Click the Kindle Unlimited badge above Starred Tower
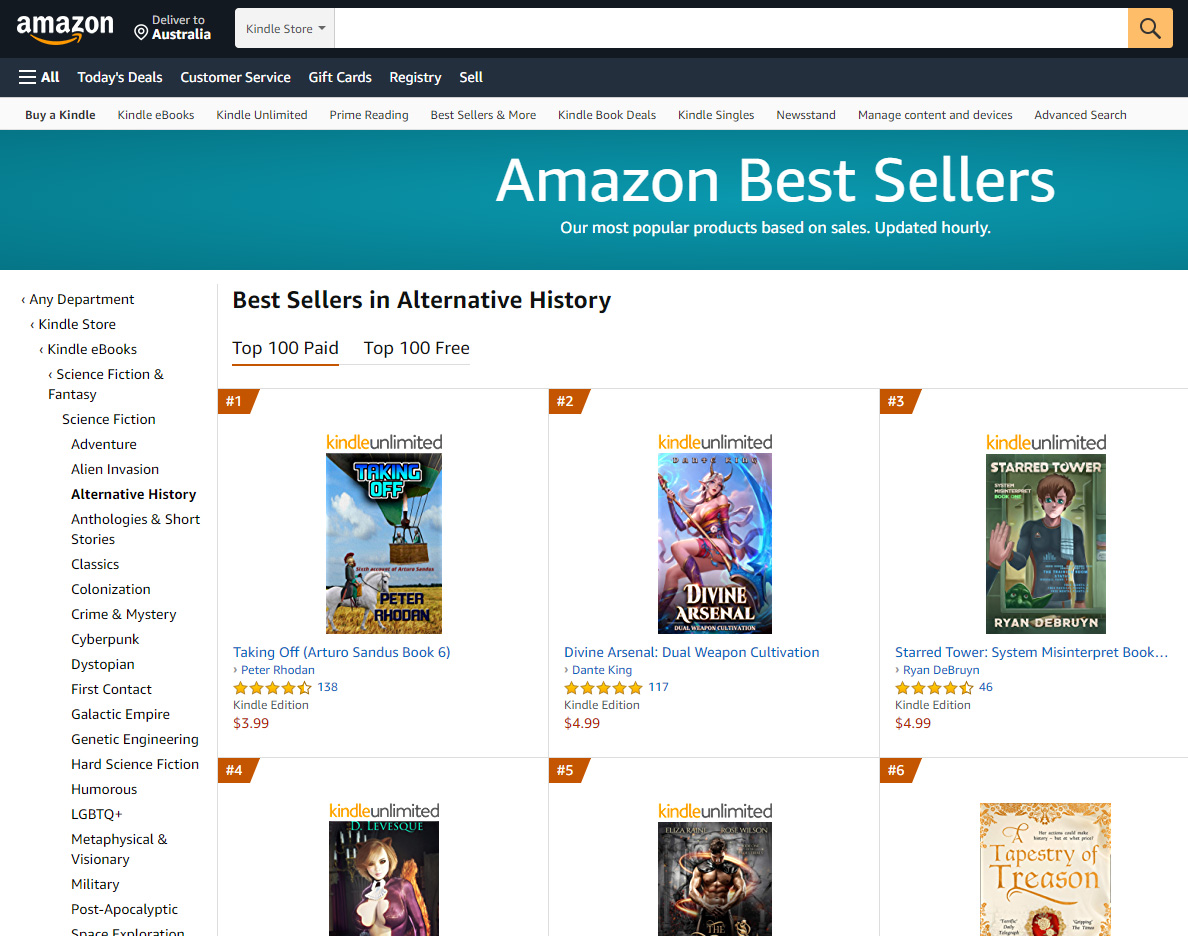 click(1046, 442)
